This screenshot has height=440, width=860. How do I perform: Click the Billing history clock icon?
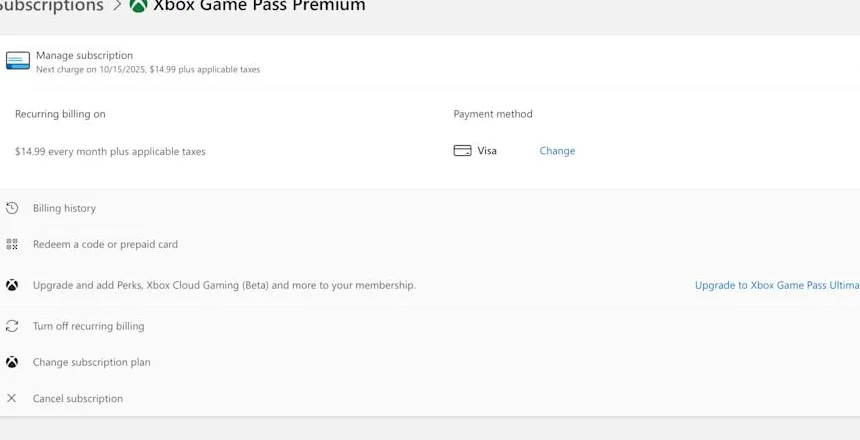pos(12,208)
